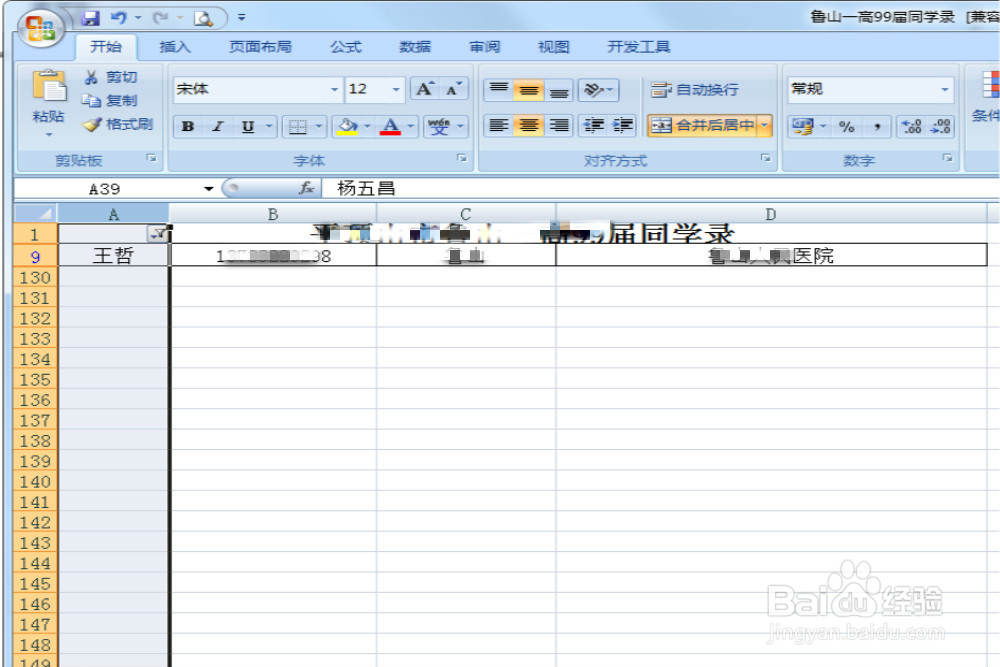Increase the font size
This screenshot has height=667, width=1000.
424,89
